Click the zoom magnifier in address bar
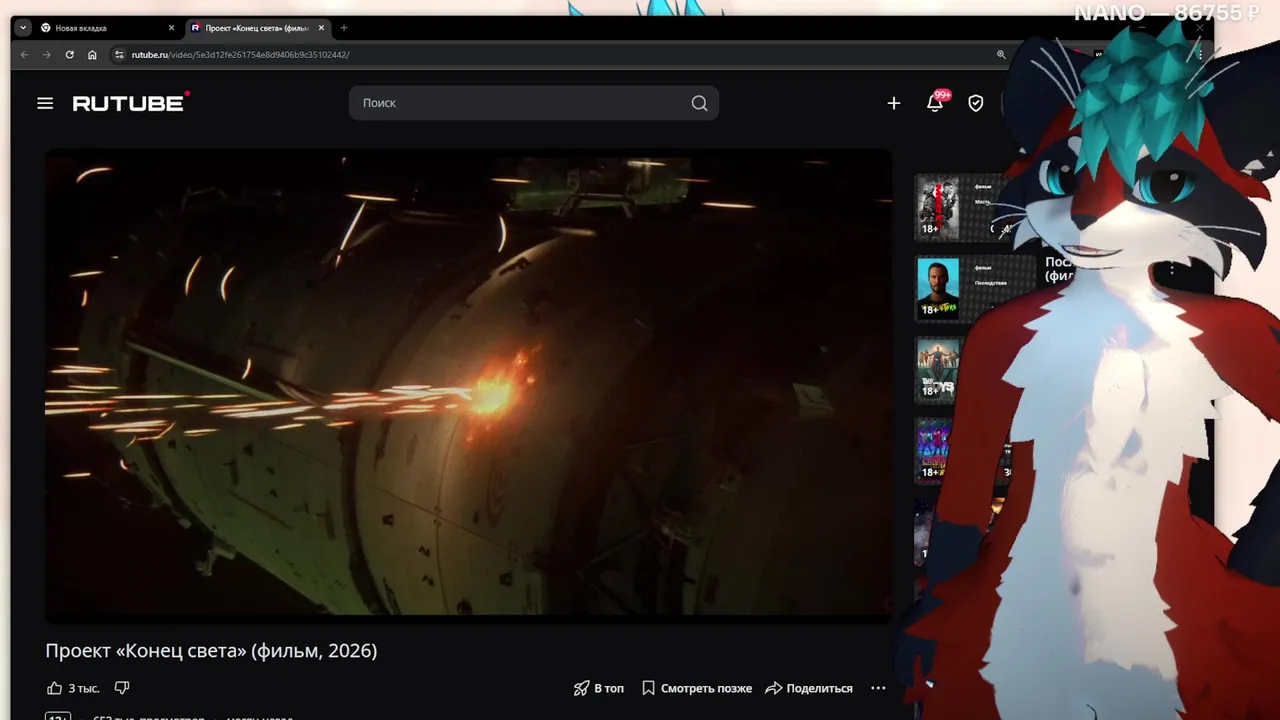The image size is (1280, 720). click(1001, 54)
